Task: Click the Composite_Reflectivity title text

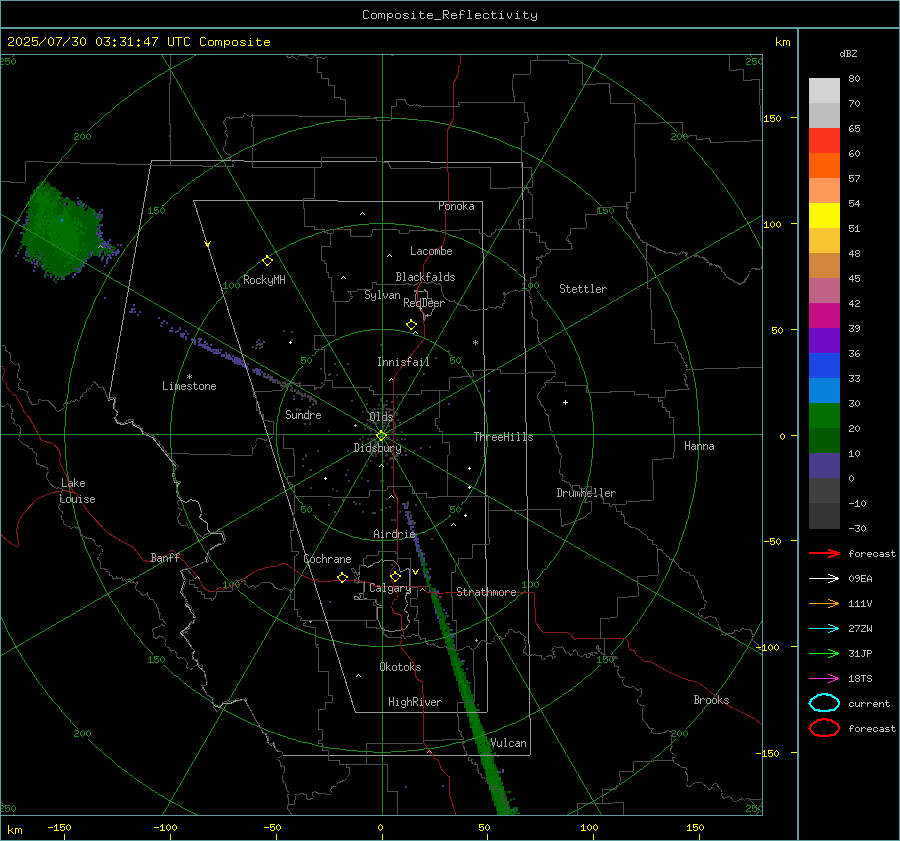Action: pos(450,15)
